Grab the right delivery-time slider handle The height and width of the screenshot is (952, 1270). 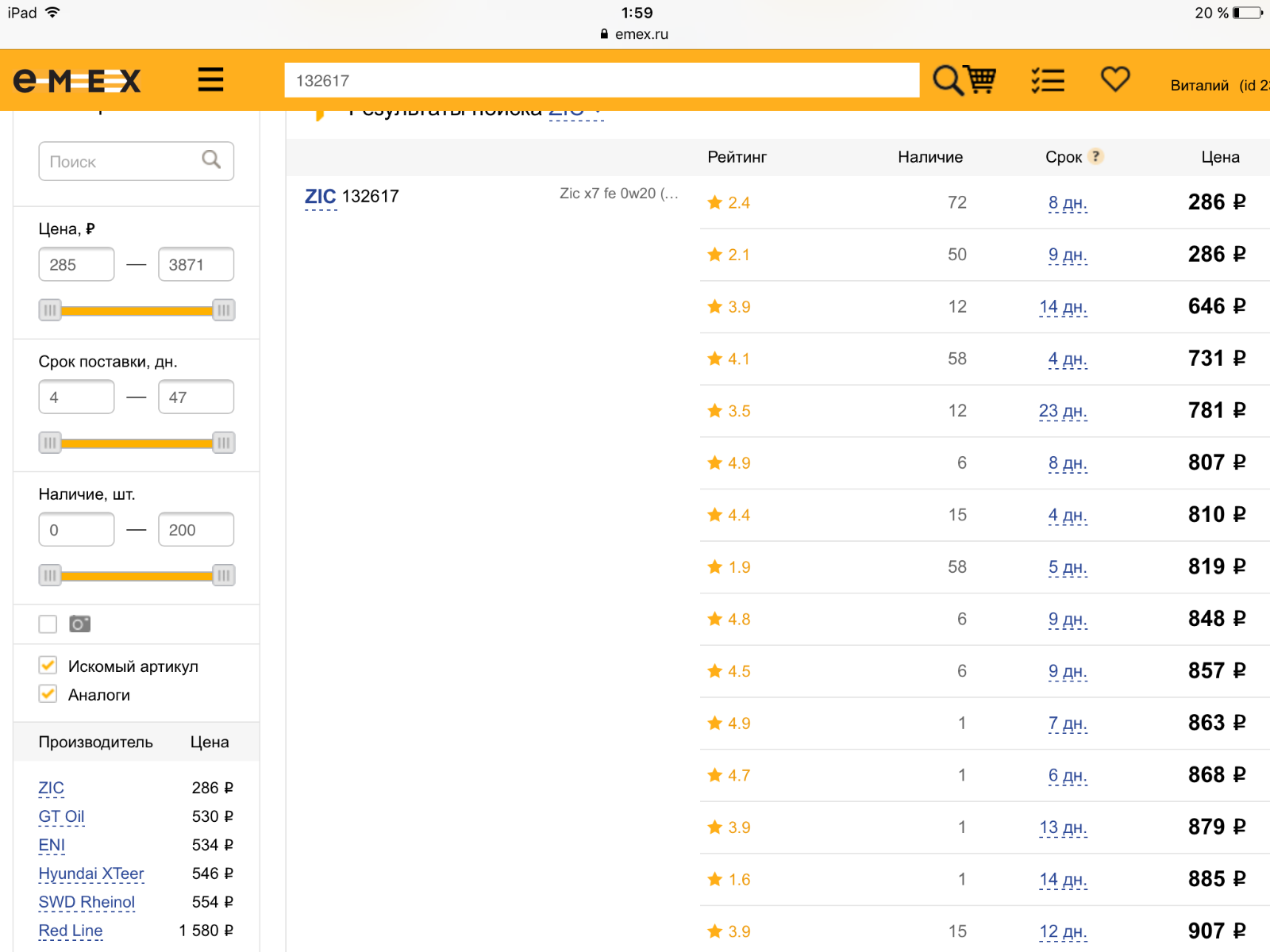[224, 443]
